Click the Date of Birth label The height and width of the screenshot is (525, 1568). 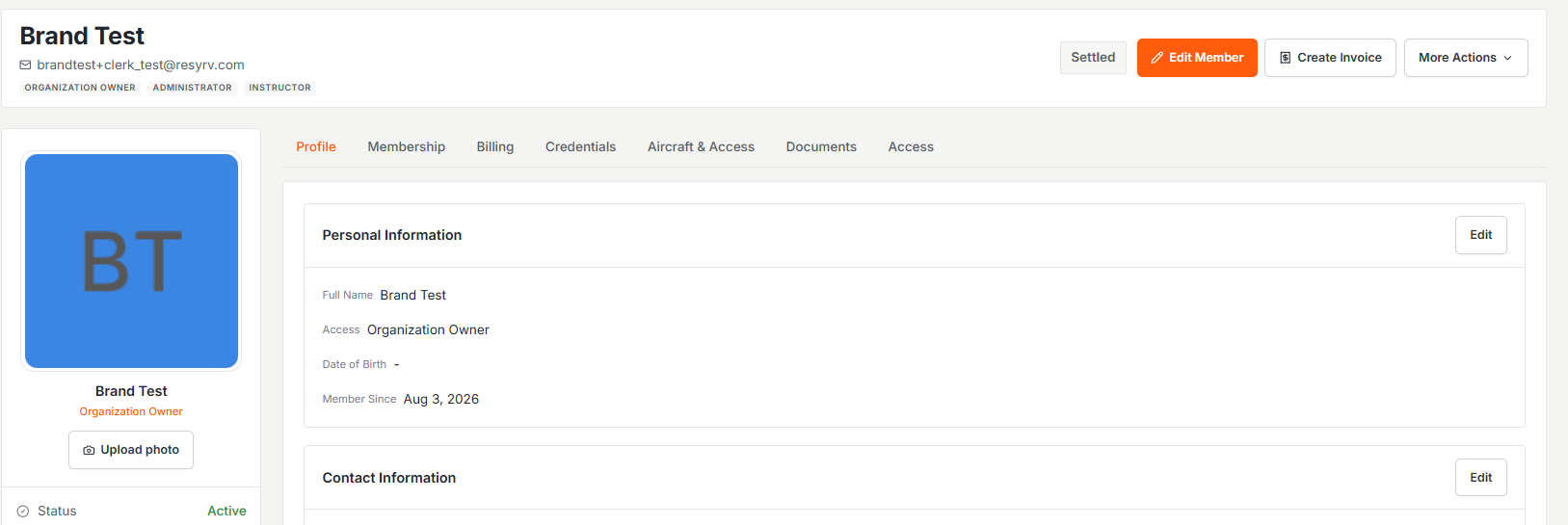pos(354,365)
